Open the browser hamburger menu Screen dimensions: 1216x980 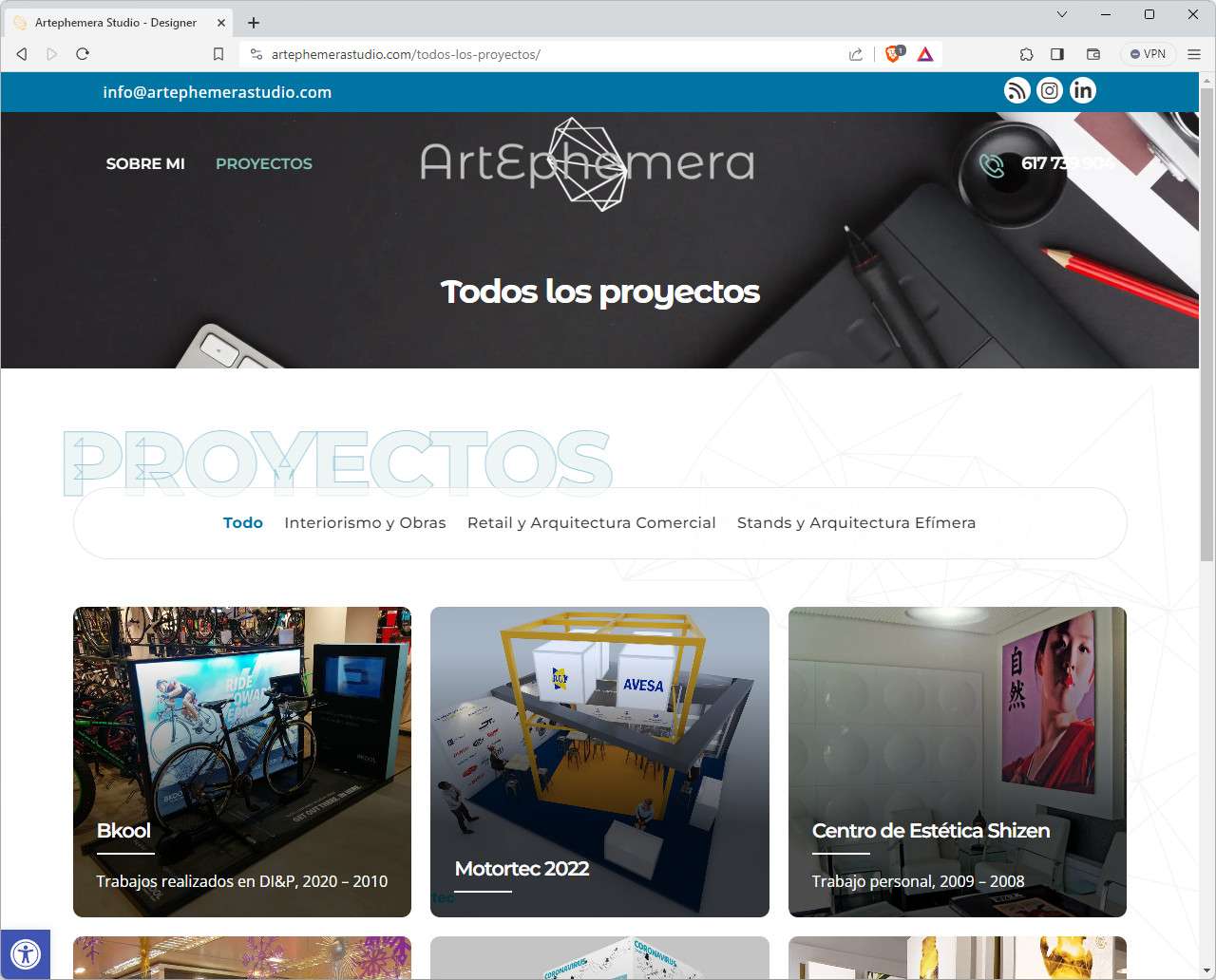pyautogui.click(x=1194, y=54)
